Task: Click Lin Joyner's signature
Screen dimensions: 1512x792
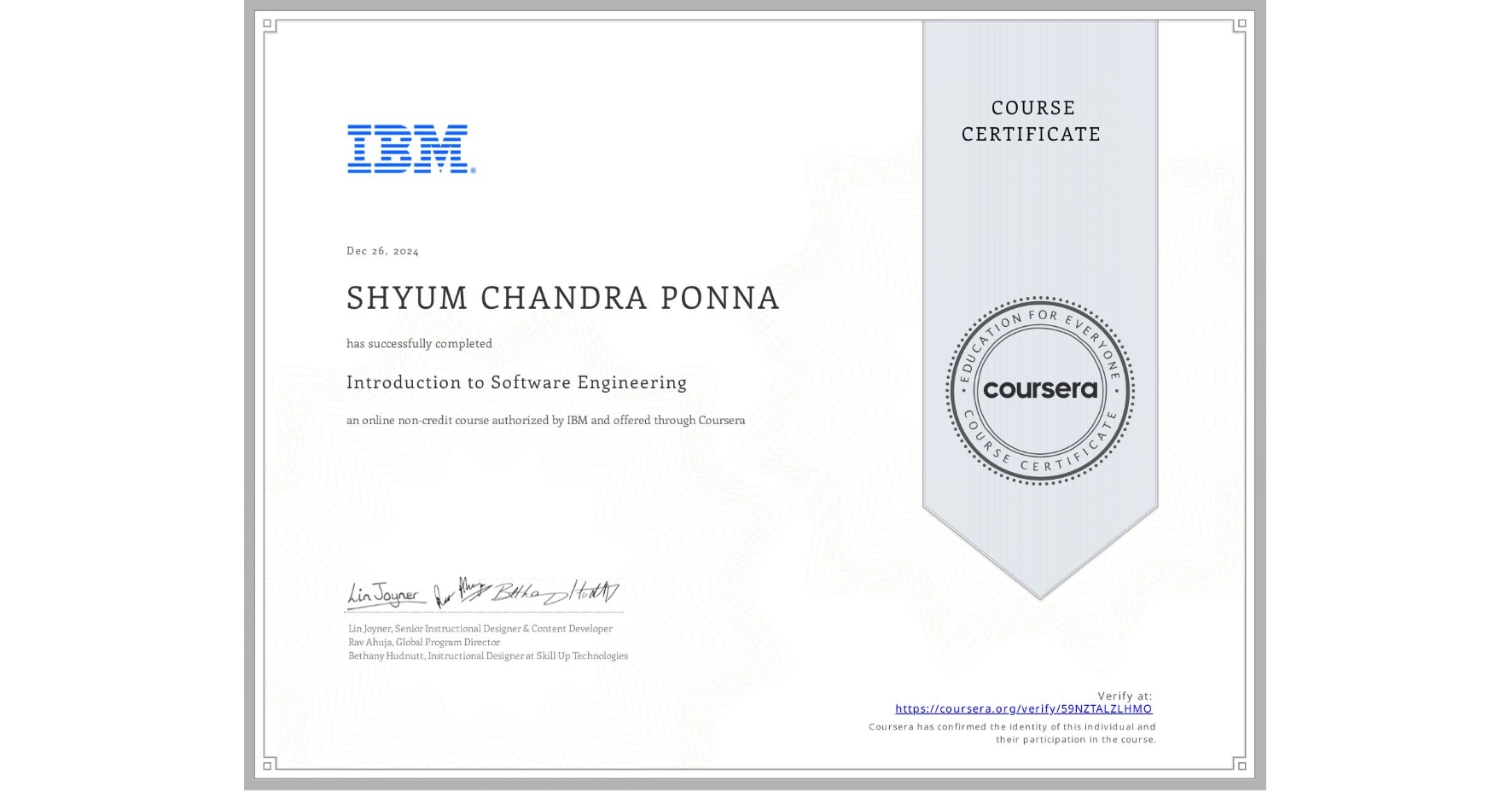Action: [382, 594]
